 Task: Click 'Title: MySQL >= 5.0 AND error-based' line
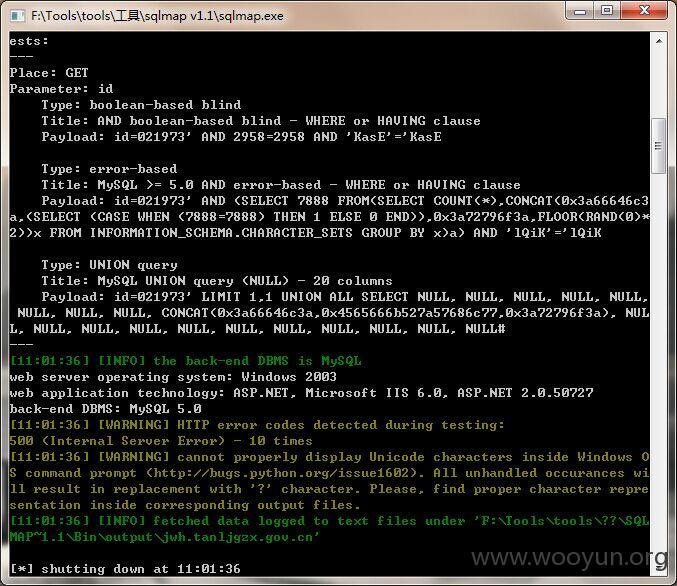point(281,185)
